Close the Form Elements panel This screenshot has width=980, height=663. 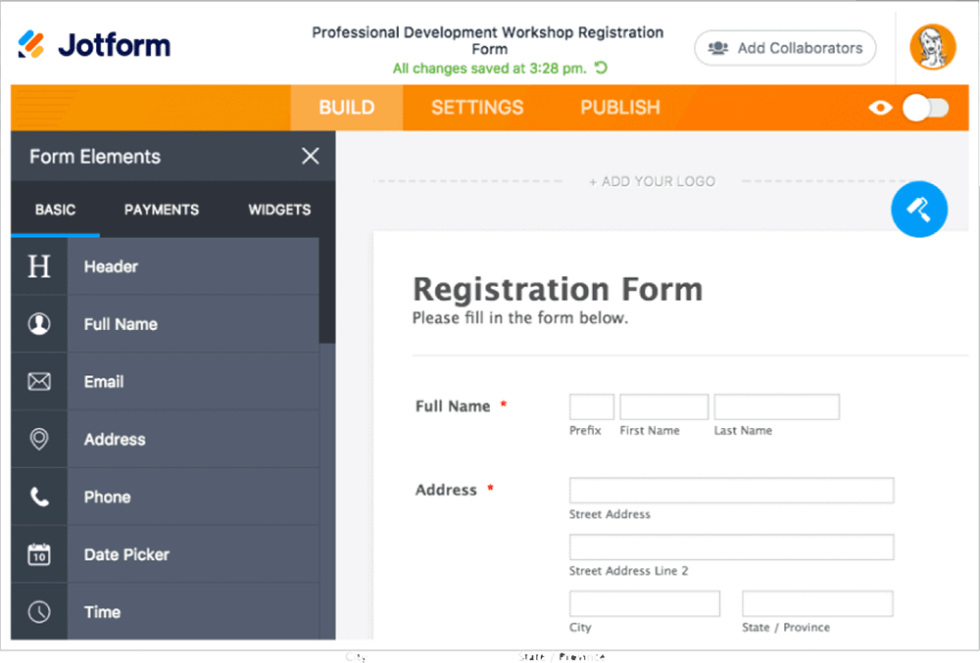(310, 156)
